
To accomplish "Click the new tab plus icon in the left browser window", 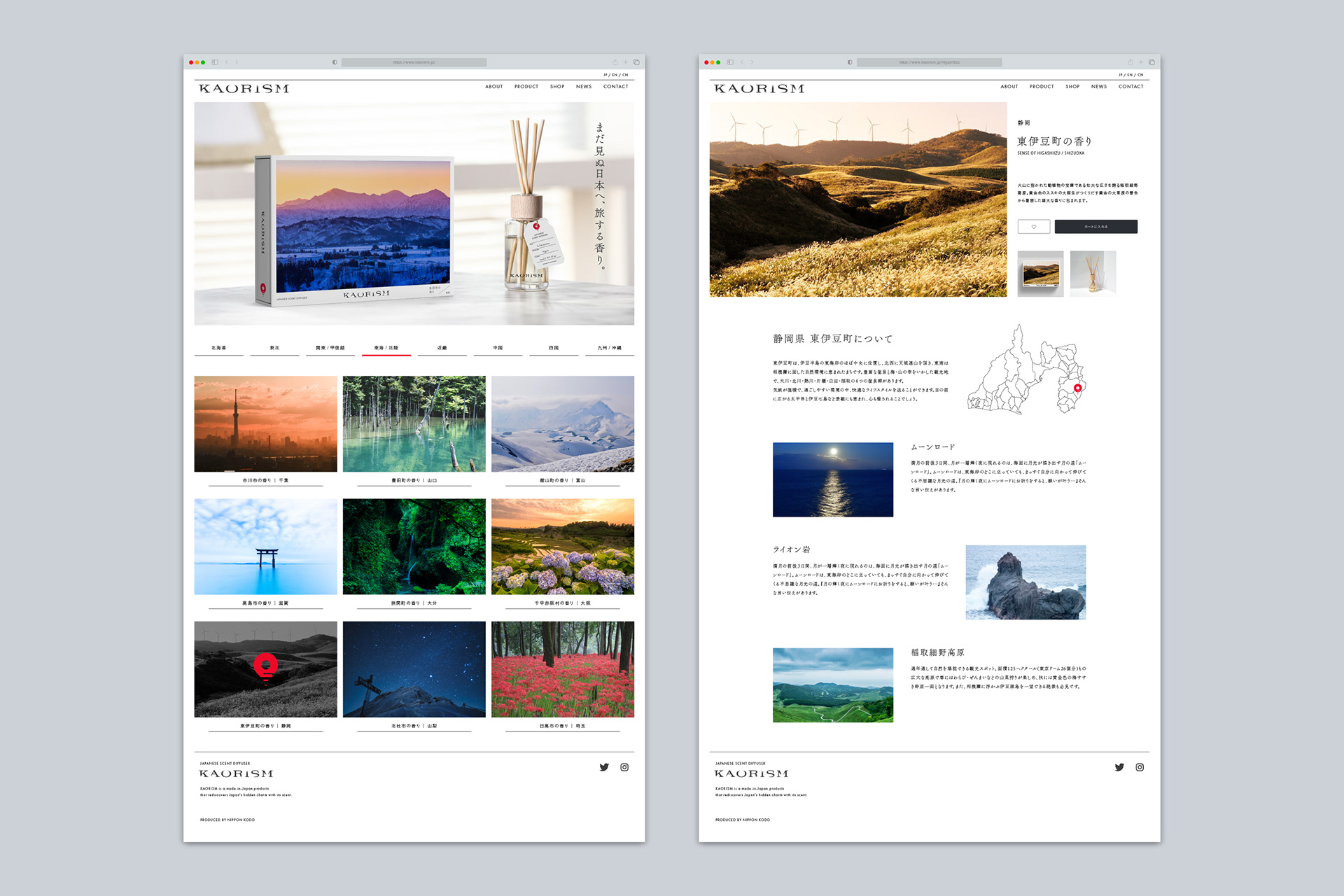I will coord(626,62).
